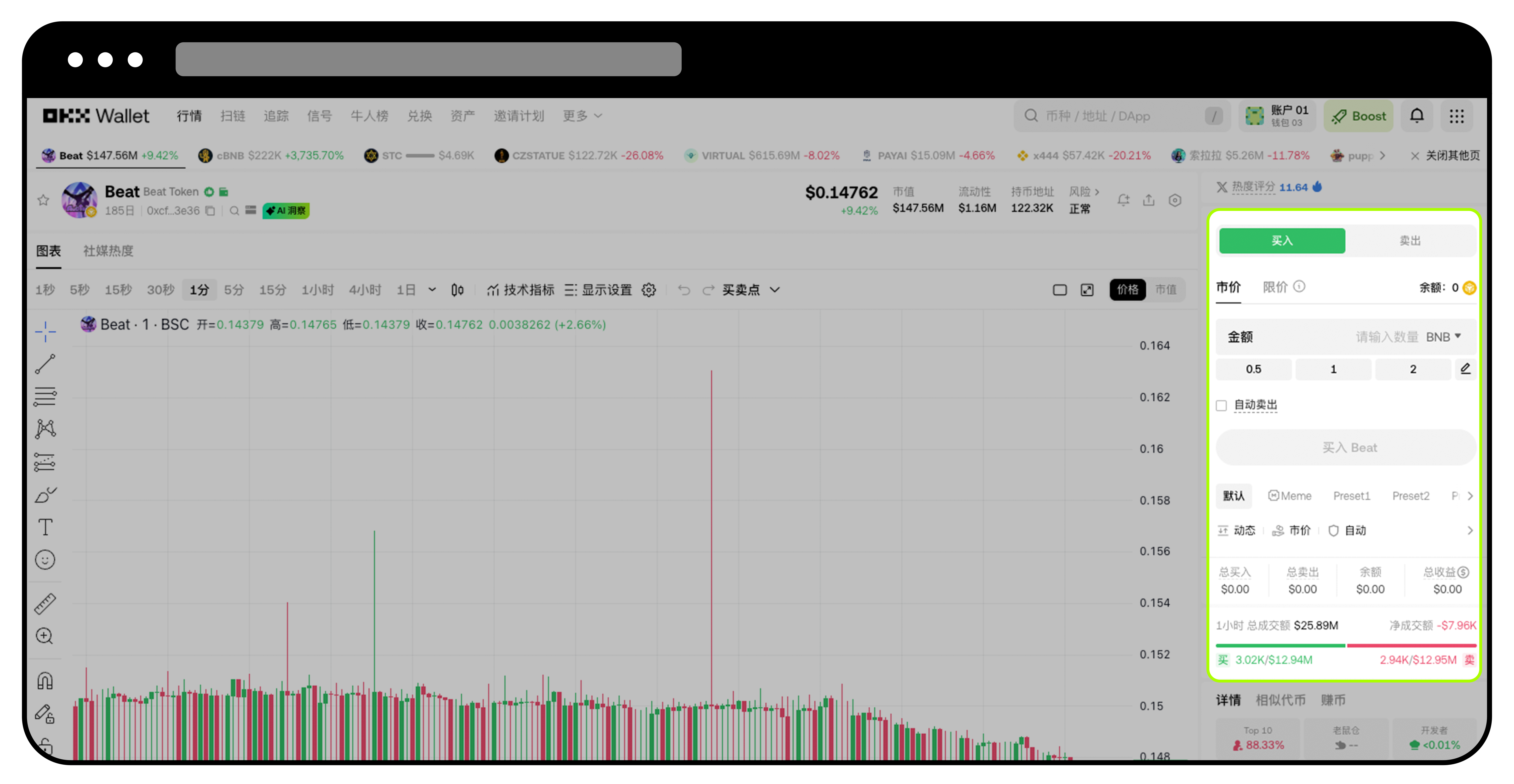Toggle the magnet snap tool
Image resolution: width=1514 pixels, height=784 pixels.
point(45,680)
